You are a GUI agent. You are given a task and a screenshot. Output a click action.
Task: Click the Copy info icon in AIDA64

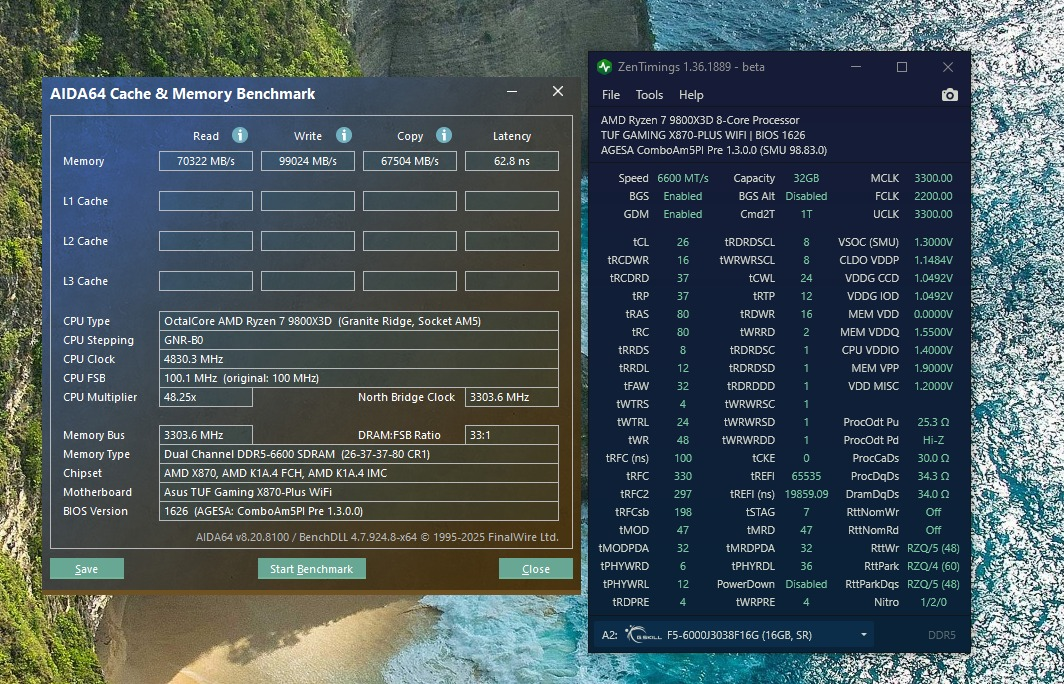click(444, 135)
